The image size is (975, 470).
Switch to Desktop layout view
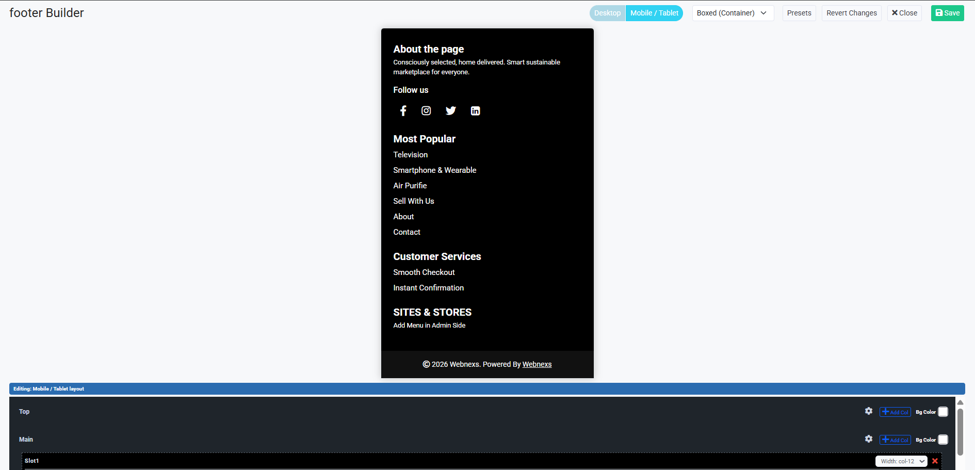[608, 13]
